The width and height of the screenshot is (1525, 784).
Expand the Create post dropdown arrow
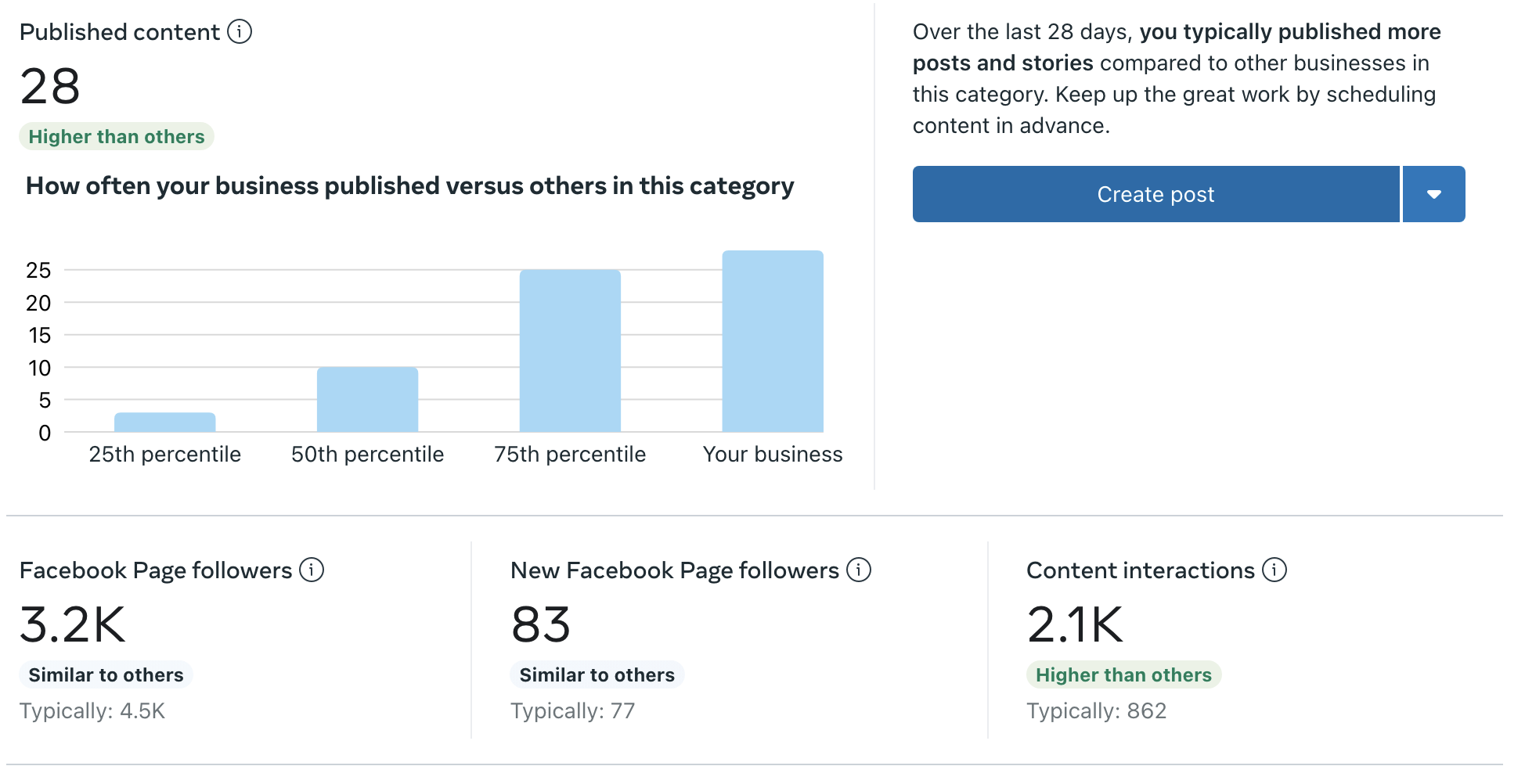pos(1434,194)
